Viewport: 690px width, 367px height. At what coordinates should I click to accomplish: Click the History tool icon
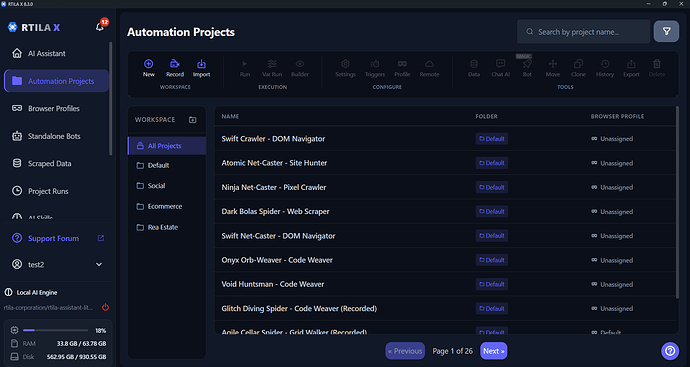tap(605, 64)
